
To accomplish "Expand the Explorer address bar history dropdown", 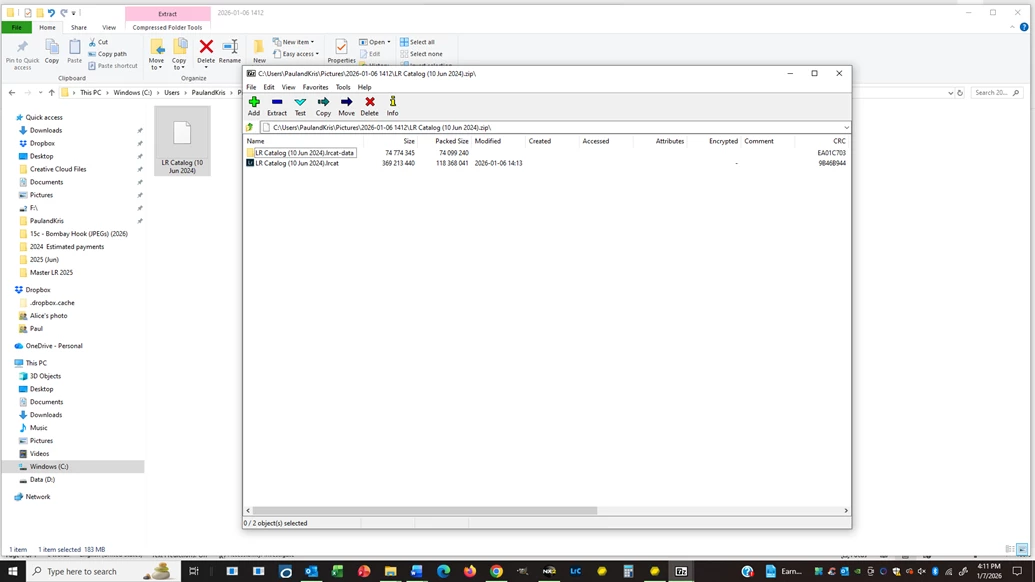I will pyautogui.click(x=951, y=93).
